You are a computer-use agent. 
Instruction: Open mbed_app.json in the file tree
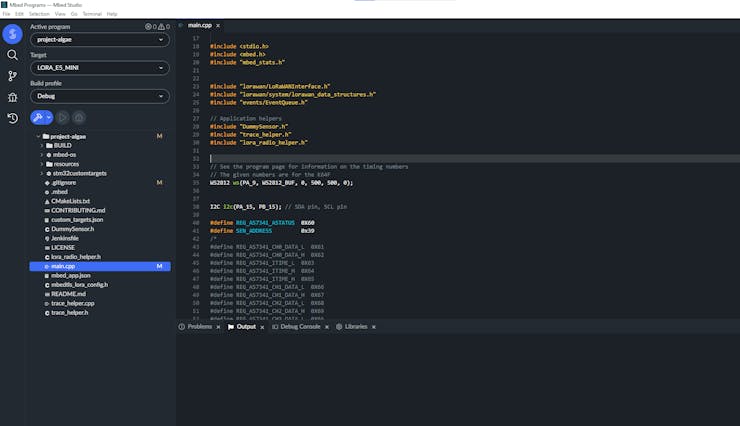70,275
